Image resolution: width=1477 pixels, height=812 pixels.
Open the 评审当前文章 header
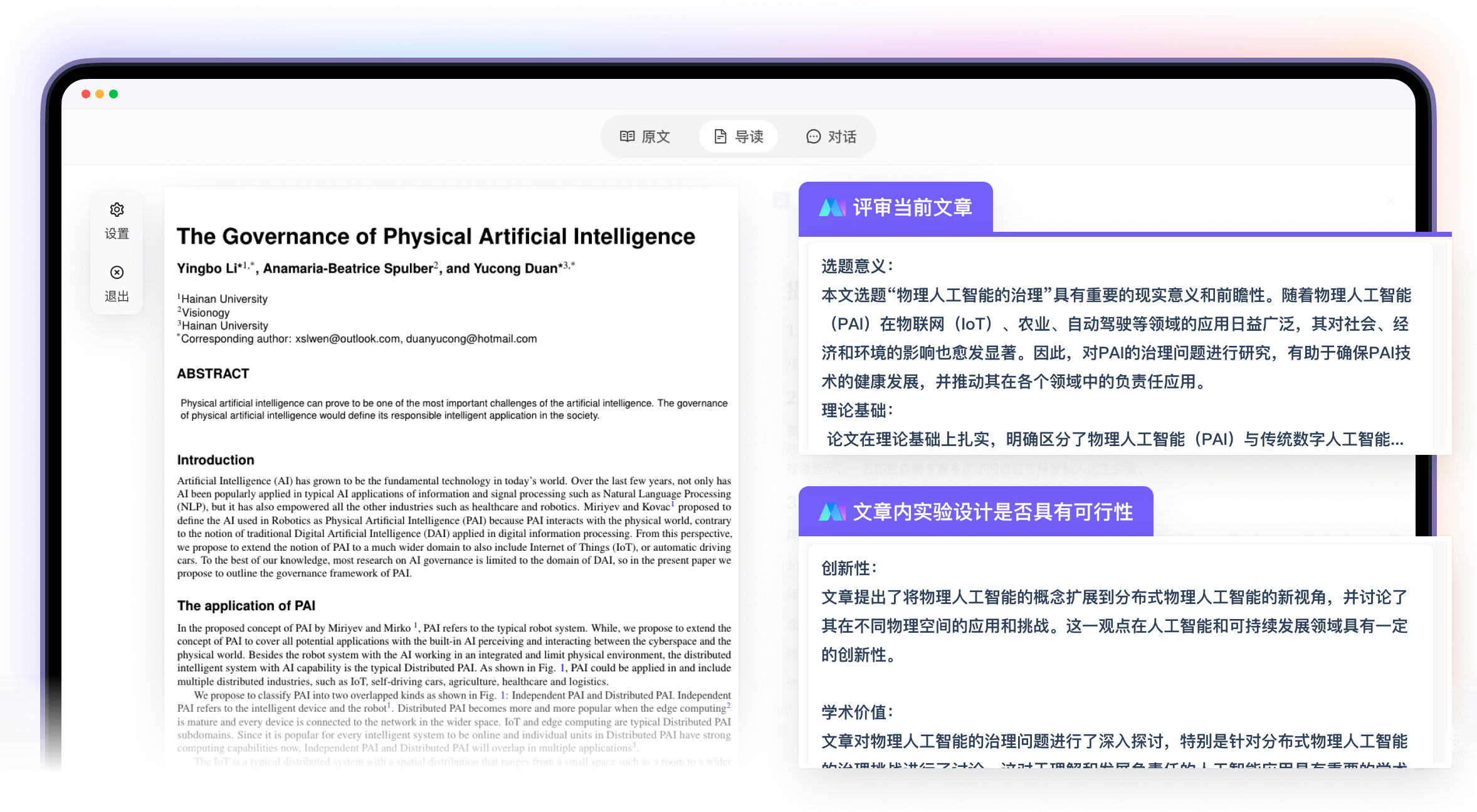pyautogui.click(x=912, y=207)
